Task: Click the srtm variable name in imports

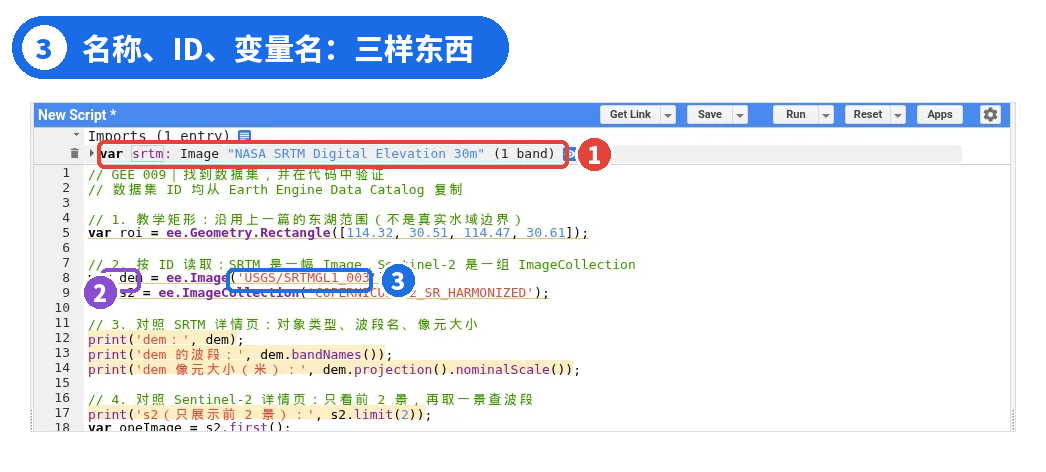Action: point(147,154)
